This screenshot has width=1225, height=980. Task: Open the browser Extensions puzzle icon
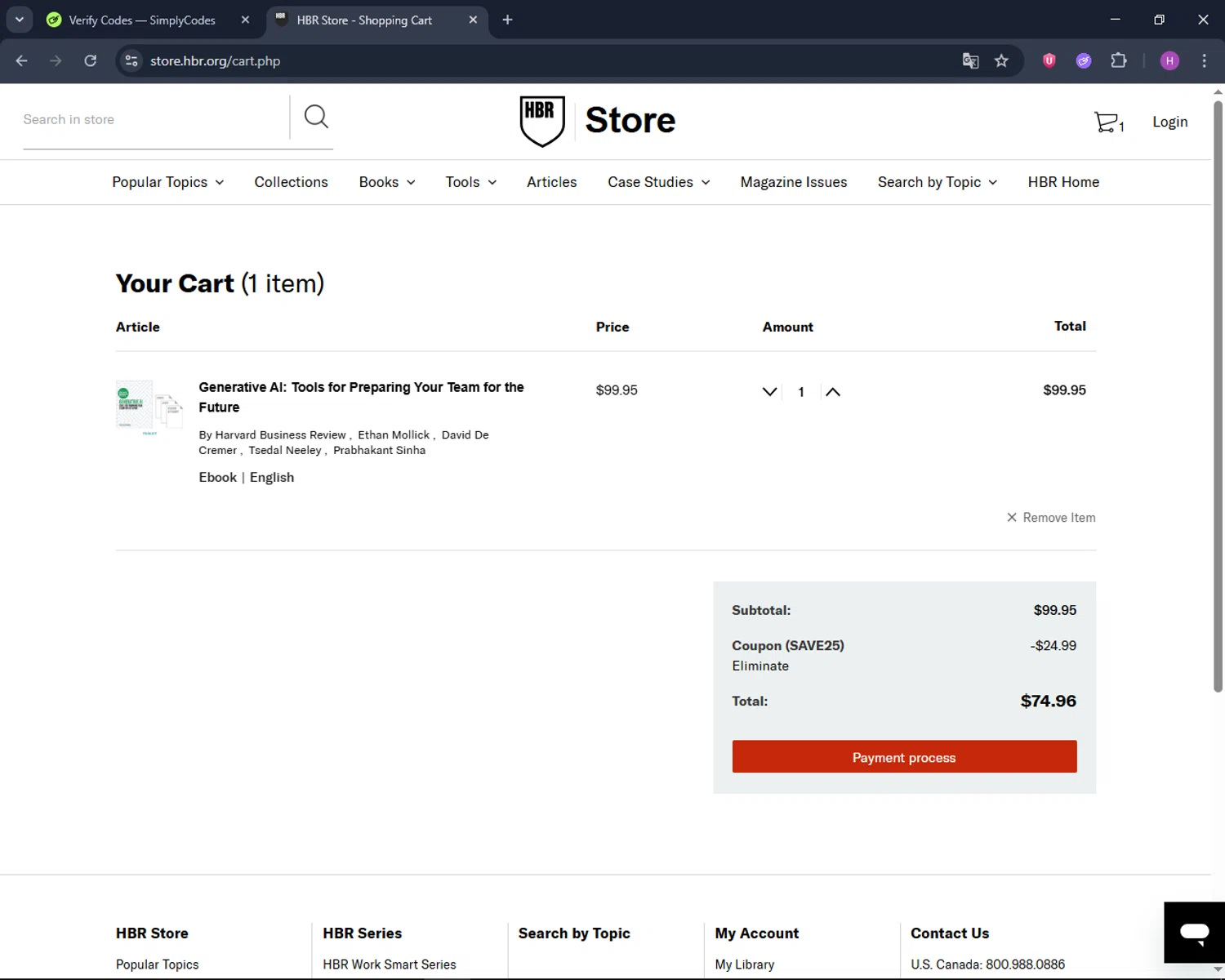[x=1119, y=61]
